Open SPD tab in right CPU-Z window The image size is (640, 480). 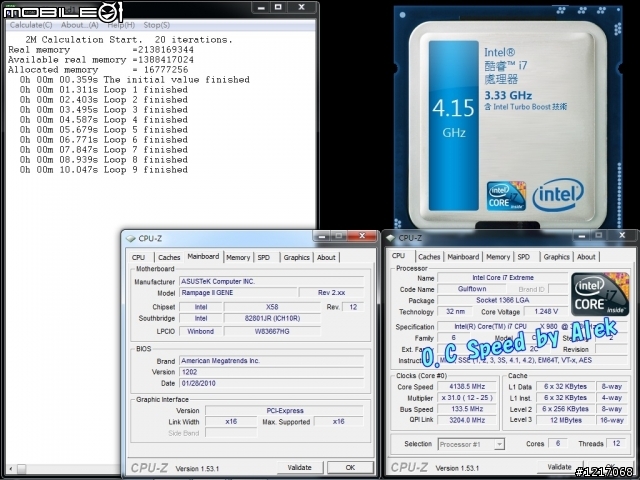click(x=524, y=257)
